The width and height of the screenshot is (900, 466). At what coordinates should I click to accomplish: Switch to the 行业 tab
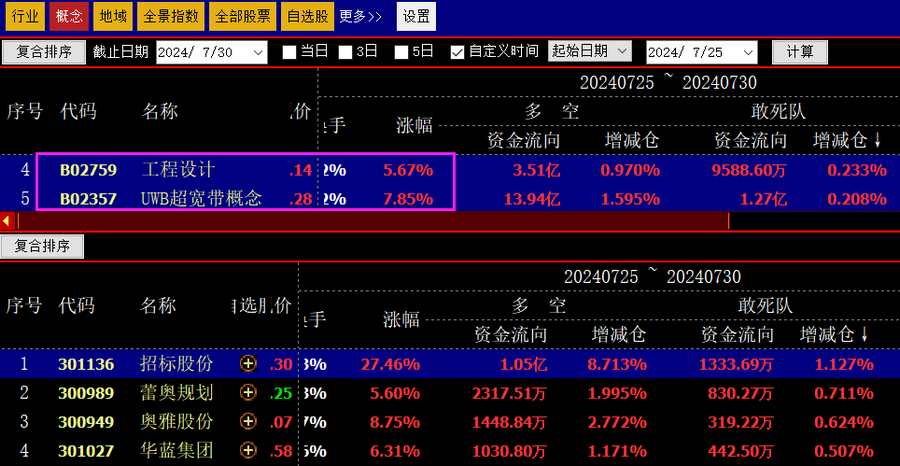tap(26, 16)
